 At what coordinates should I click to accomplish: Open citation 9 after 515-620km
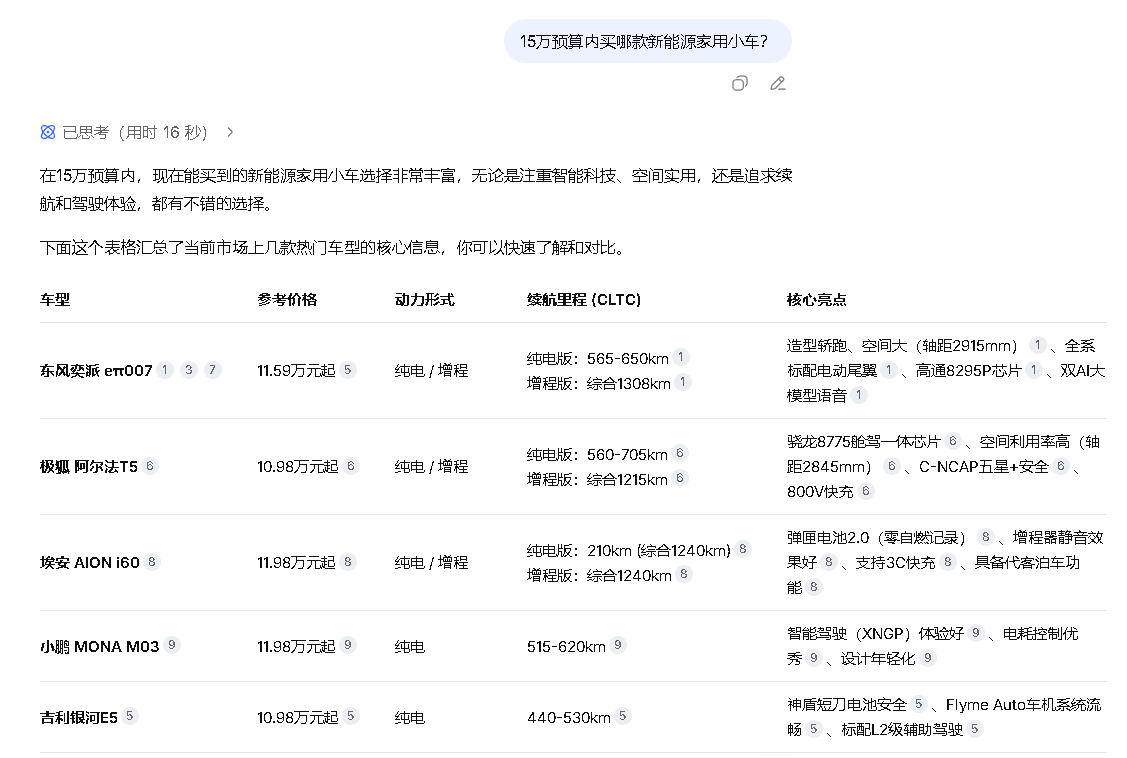tap(618, 645)
